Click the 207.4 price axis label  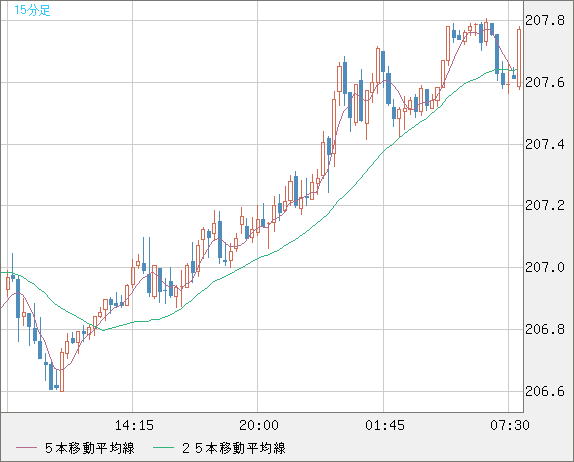pos(545,144)
